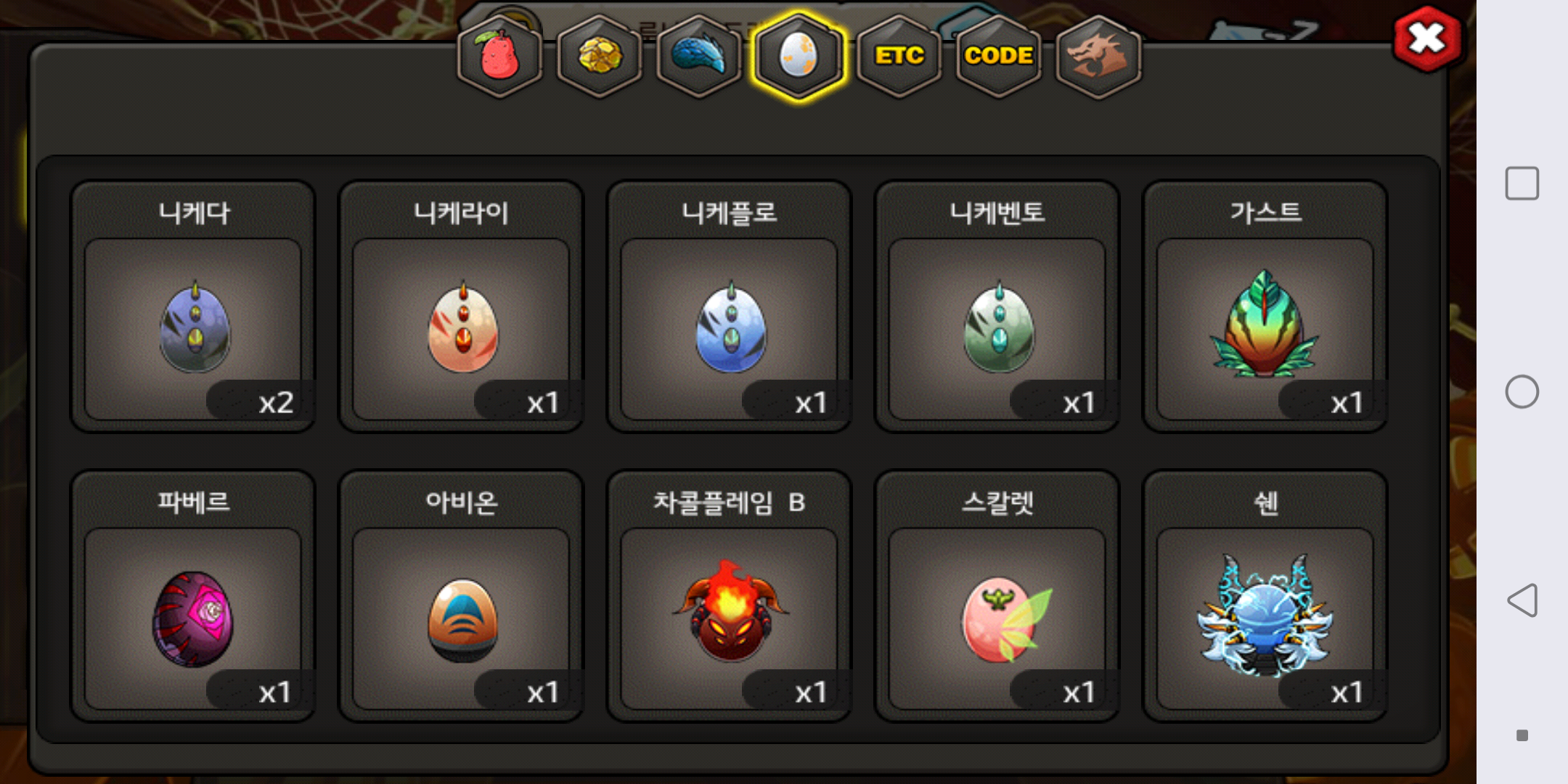Screen dimensions: 1568x784
Task: Switch to the gold nugget tab
Action: click(x=599, y=57)
